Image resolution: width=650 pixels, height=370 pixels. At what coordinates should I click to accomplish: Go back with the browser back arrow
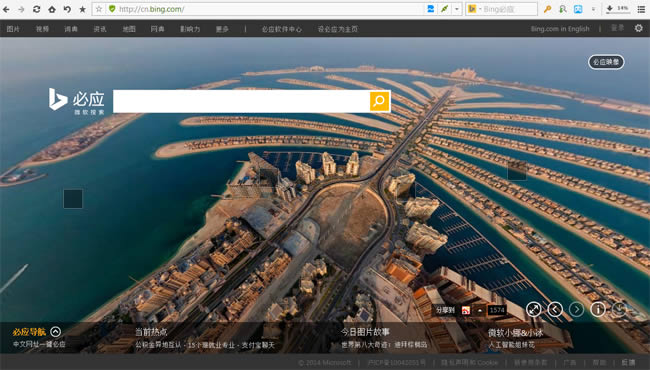point(6,9)
